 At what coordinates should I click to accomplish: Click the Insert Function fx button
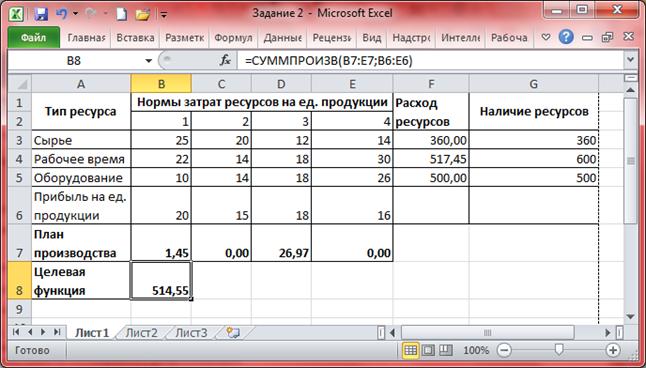click(x=225, y=61)
